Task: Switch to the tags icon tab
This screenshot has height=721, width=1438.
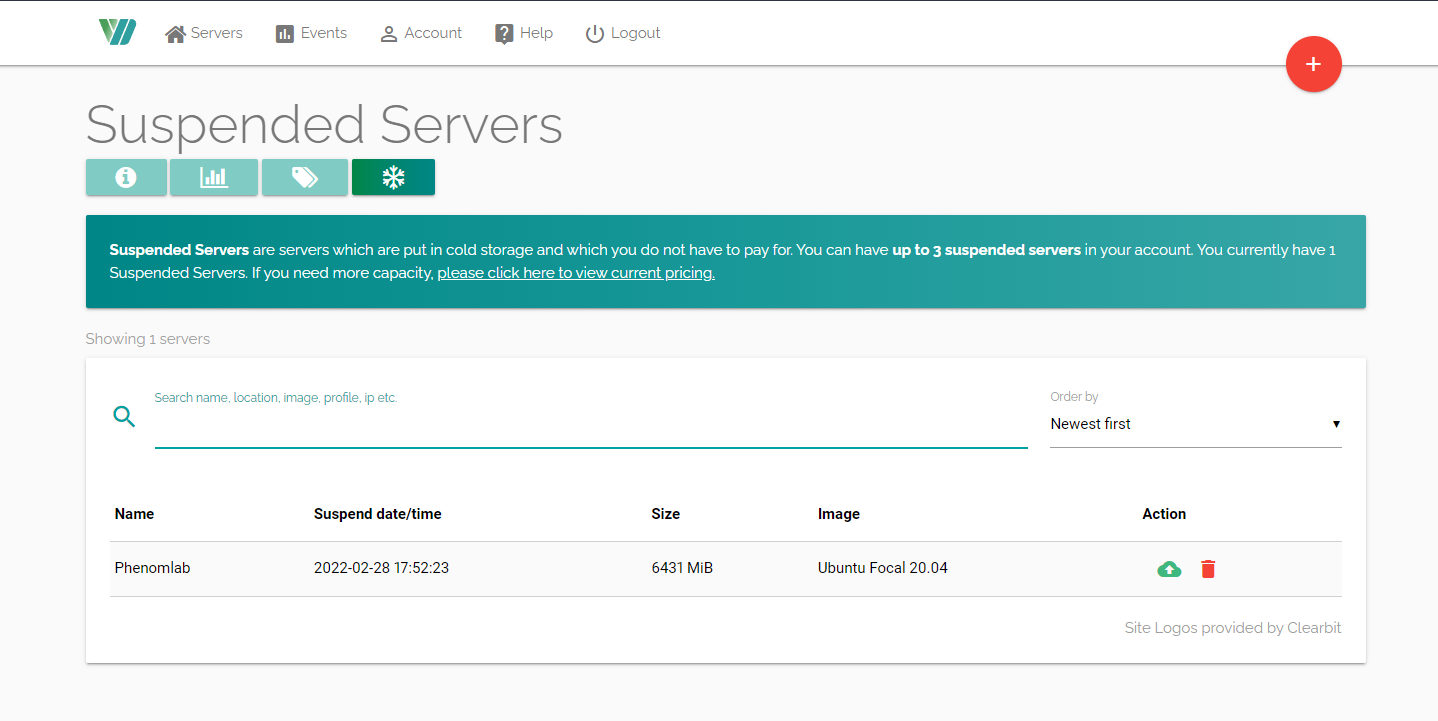Action: 305,177
